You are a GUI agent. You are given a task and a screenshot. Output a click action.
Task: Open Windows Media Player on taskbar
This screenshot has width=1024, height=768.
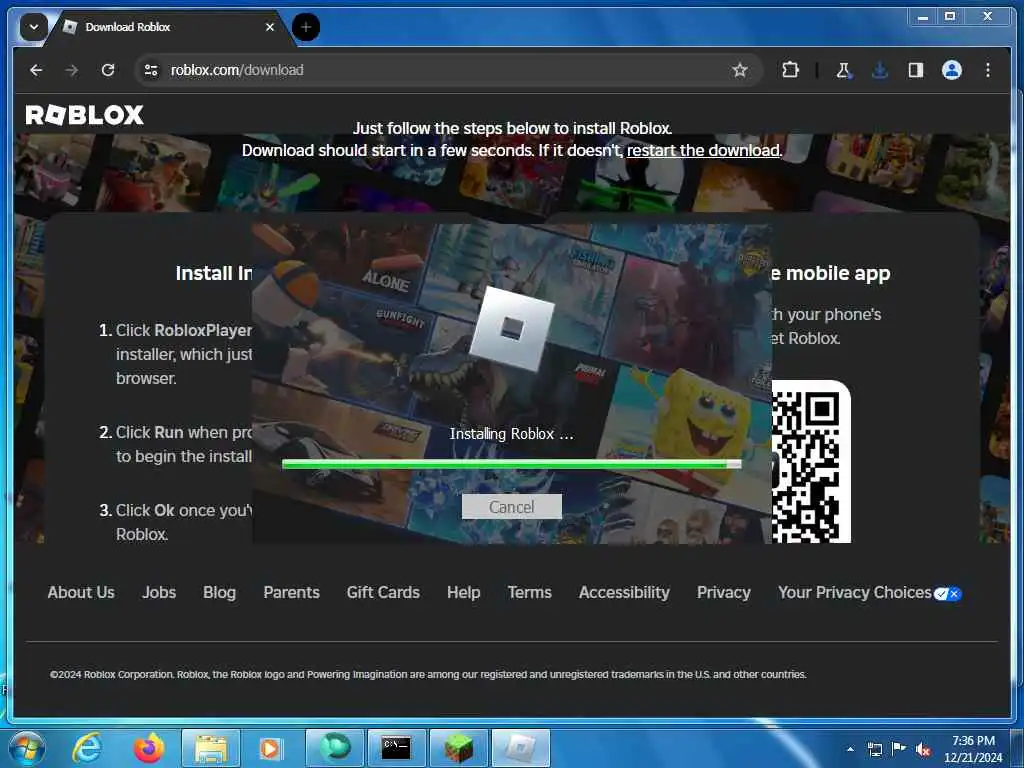269,748
